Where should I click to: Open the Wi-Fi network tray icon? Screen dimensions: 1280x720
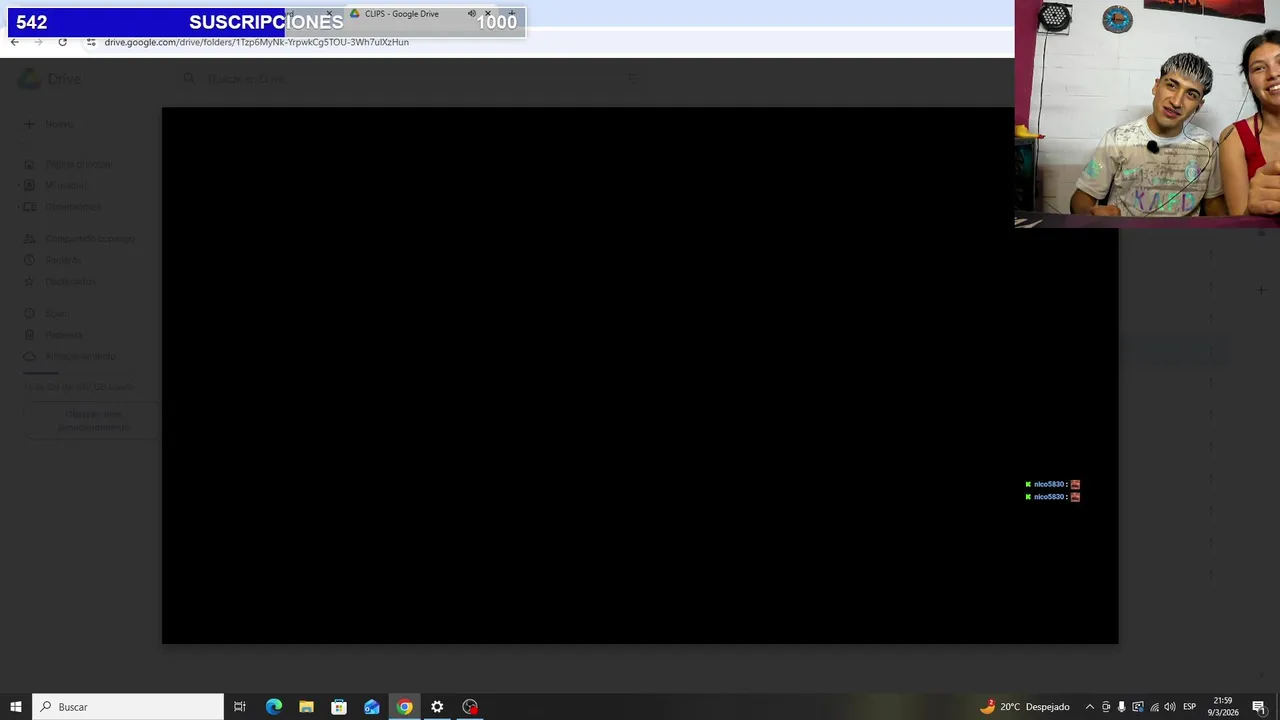click(1154, 707)
